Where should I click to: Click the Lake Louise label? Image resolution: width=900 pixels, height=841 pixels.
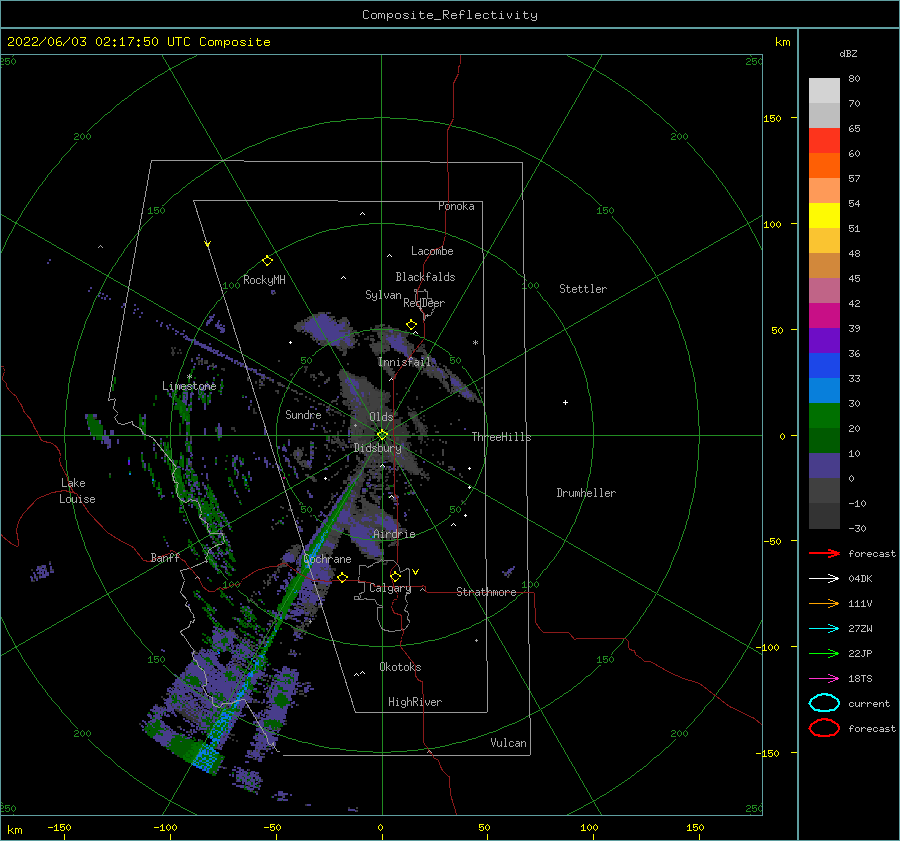pyautogui.click(x=77, y=491)
